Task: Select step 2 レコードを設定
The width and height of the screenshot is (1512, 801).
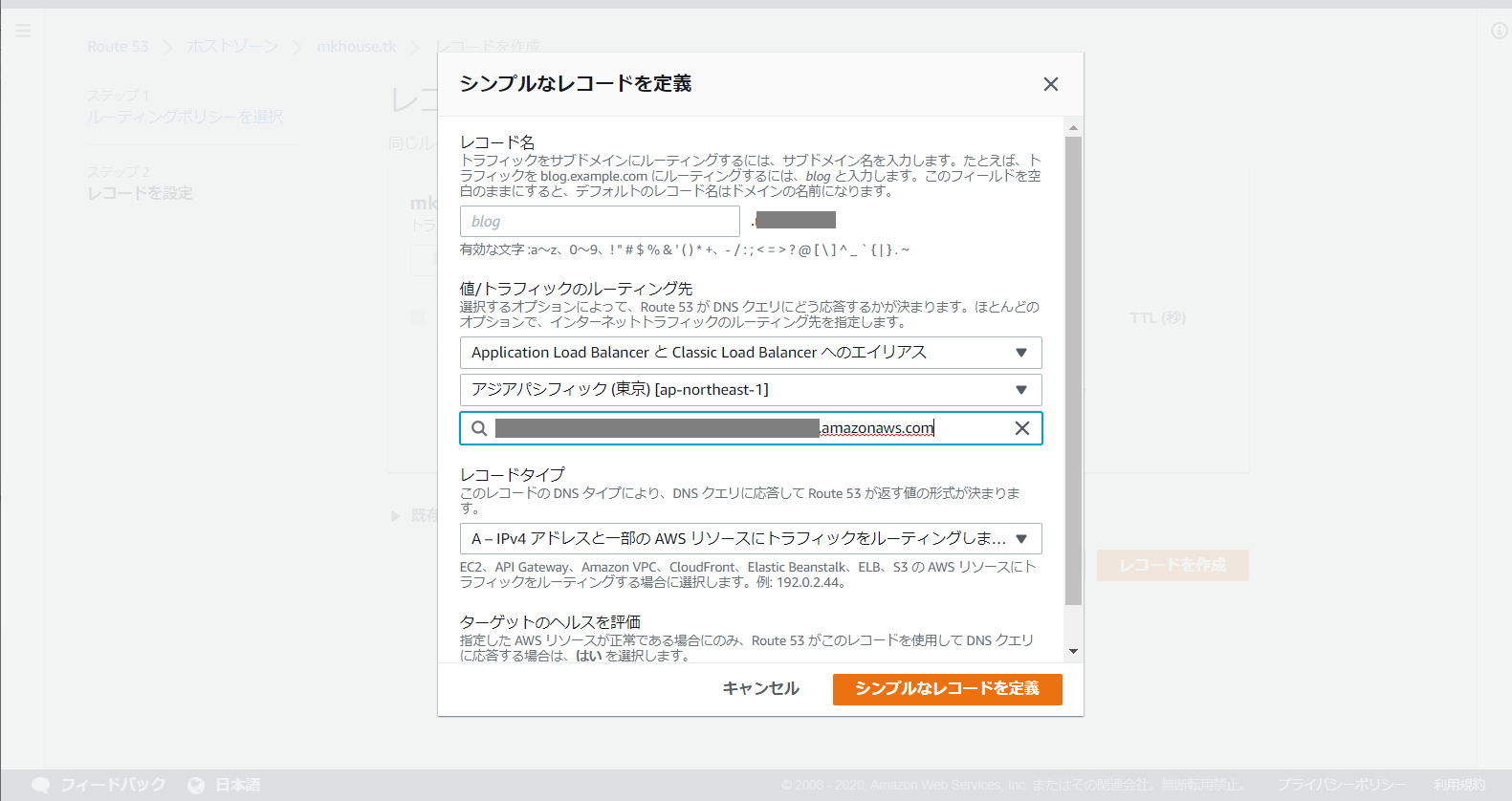Action: tap(140, 193)
